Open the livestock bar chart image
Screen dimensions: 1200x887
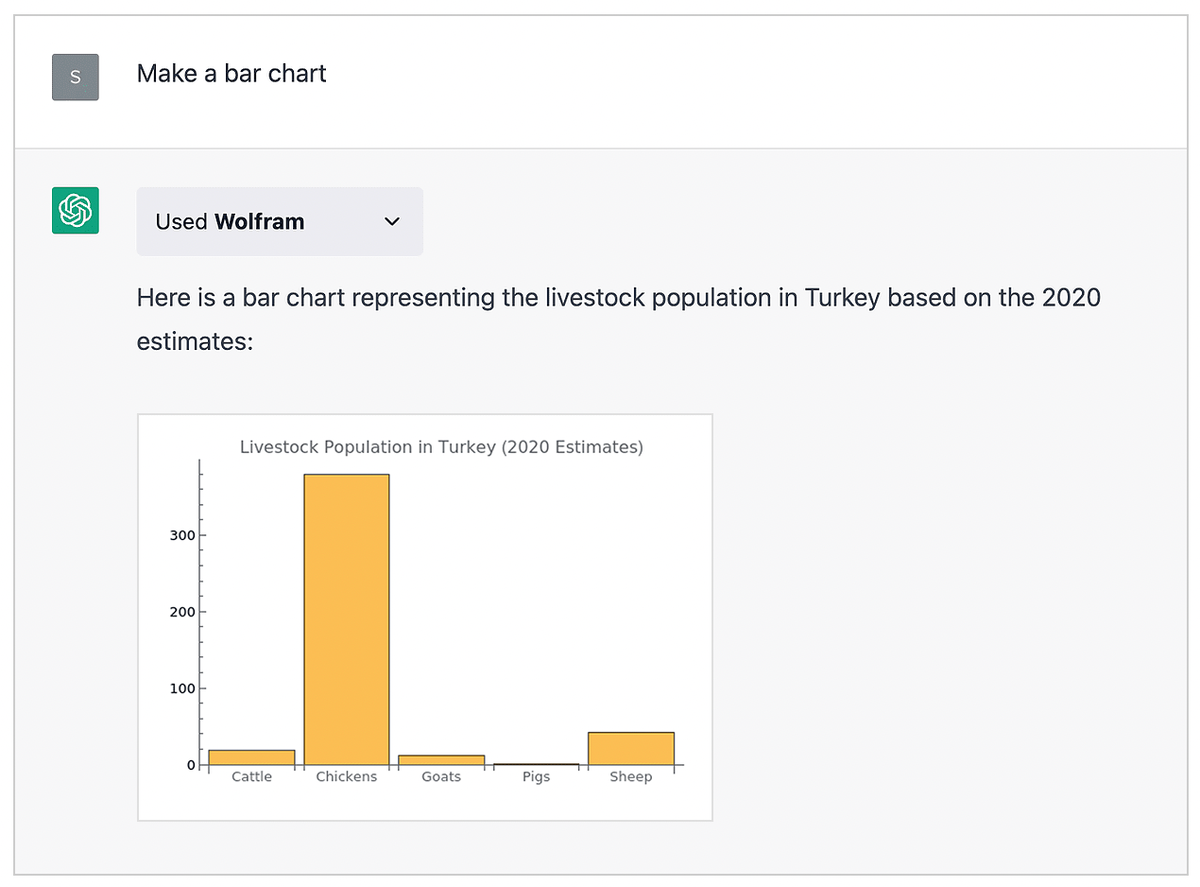pos(425,617)
